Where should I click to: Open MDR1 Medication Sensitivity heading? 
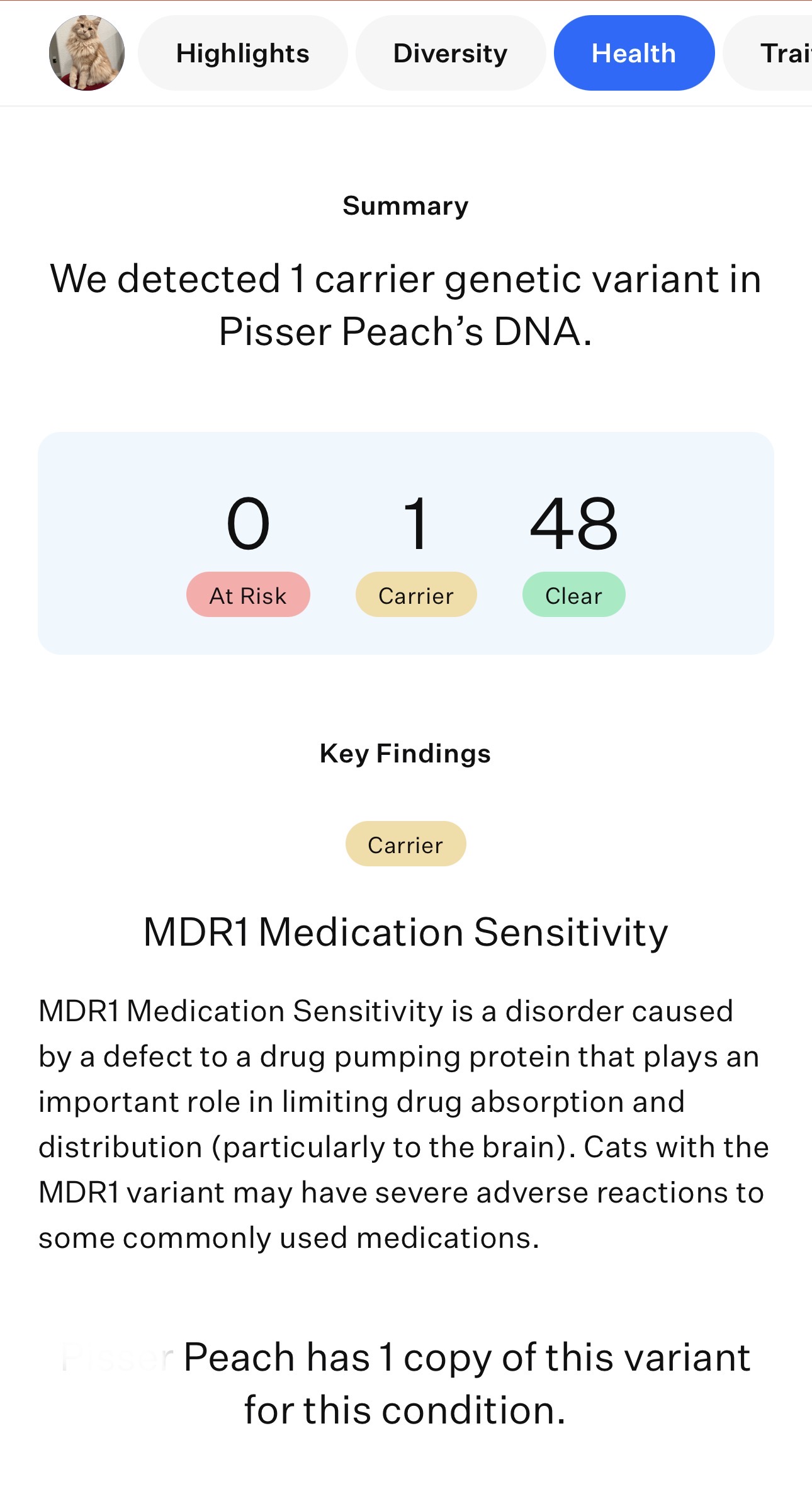click(406, 932)
